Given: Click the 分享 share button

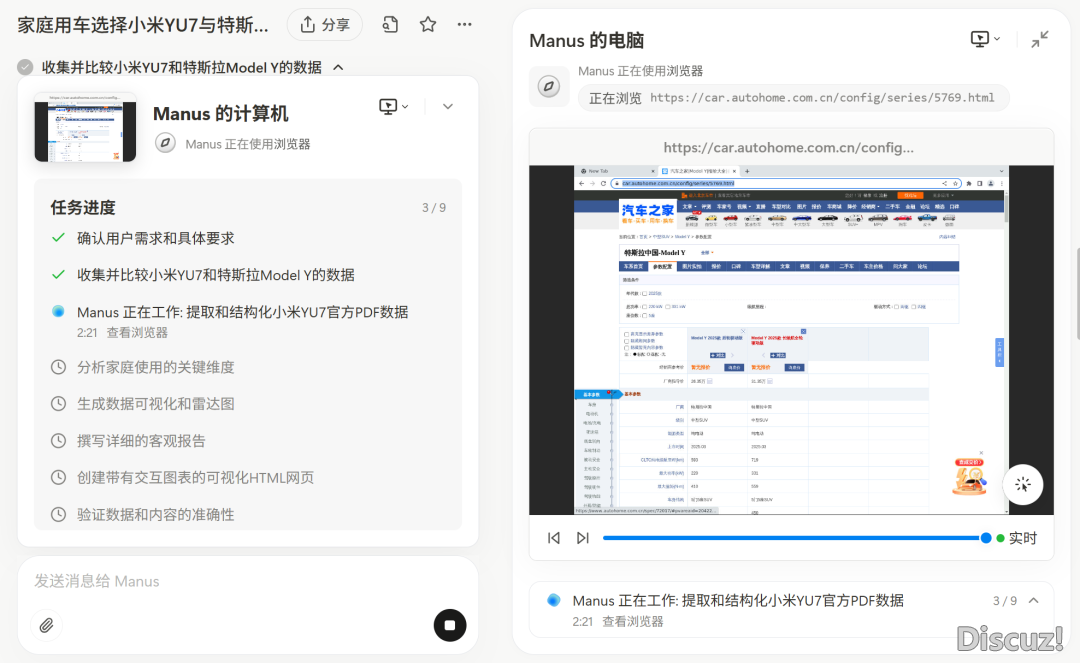Looking at the screenshot, I should click(x=325, y=25).
